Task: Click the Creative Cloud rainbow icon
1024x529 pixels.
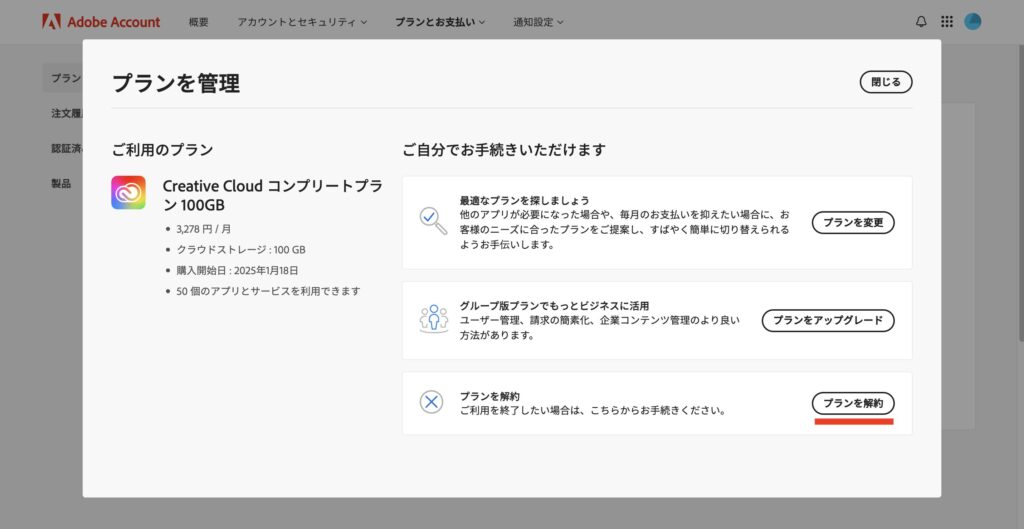Action: [x=128, y=192]
